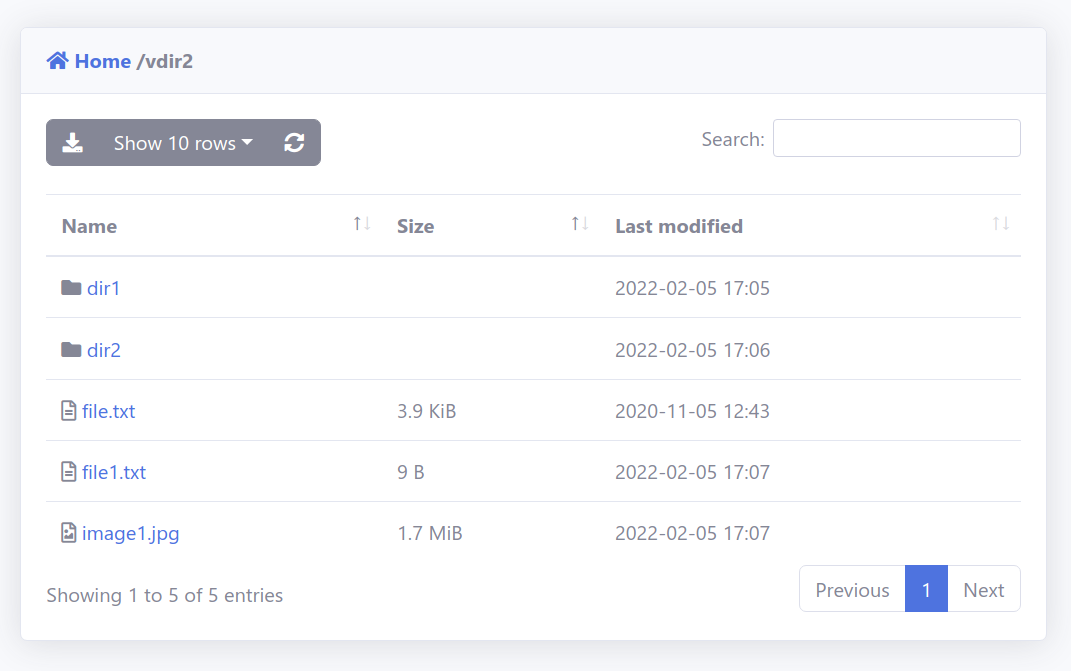
Task: Toggle sorting on the Name column
Action: (360, 223)
